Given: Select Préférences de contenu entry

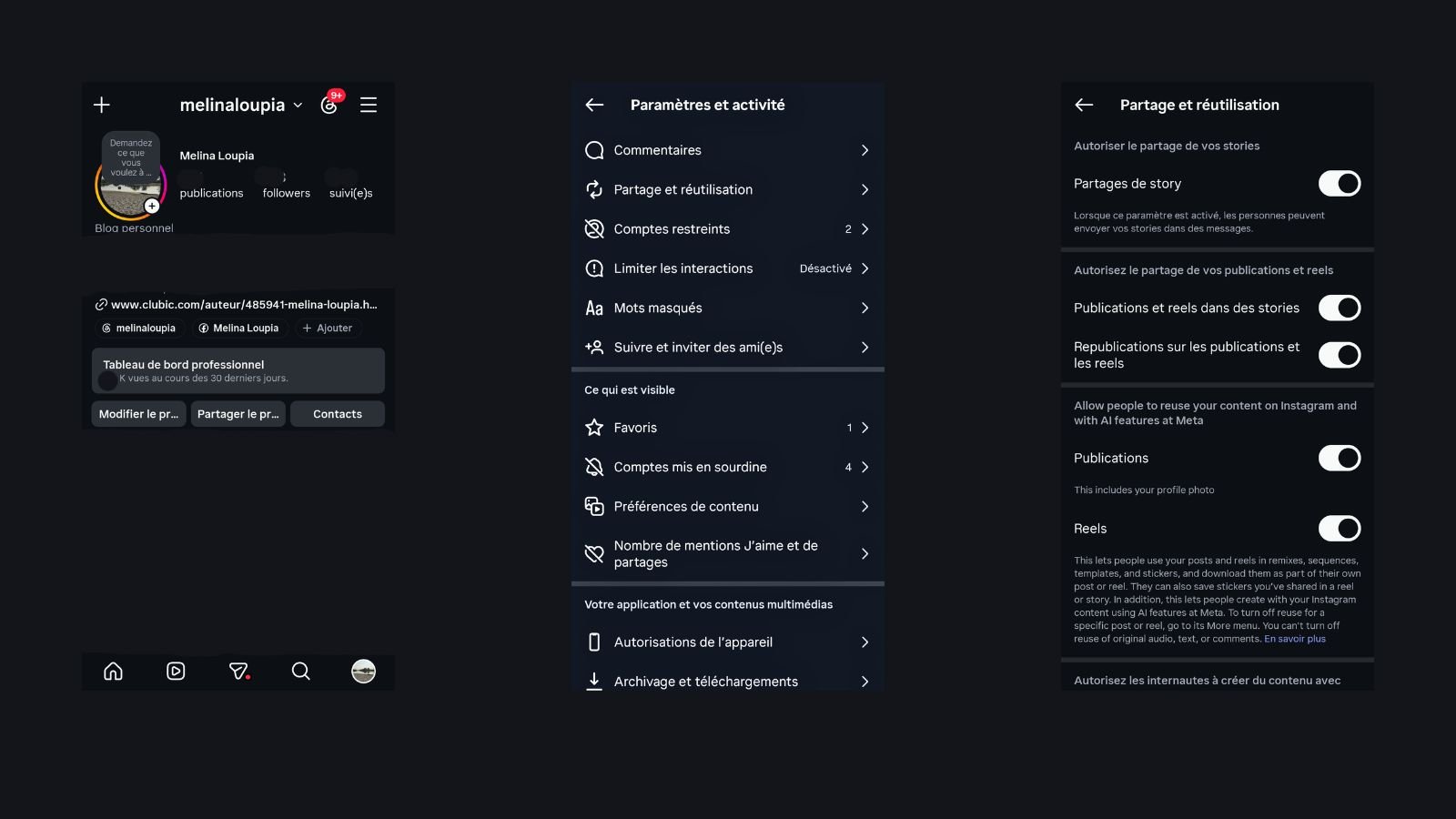Looking at the screenshot, I should pyautogui.click(x=728, y=506).
